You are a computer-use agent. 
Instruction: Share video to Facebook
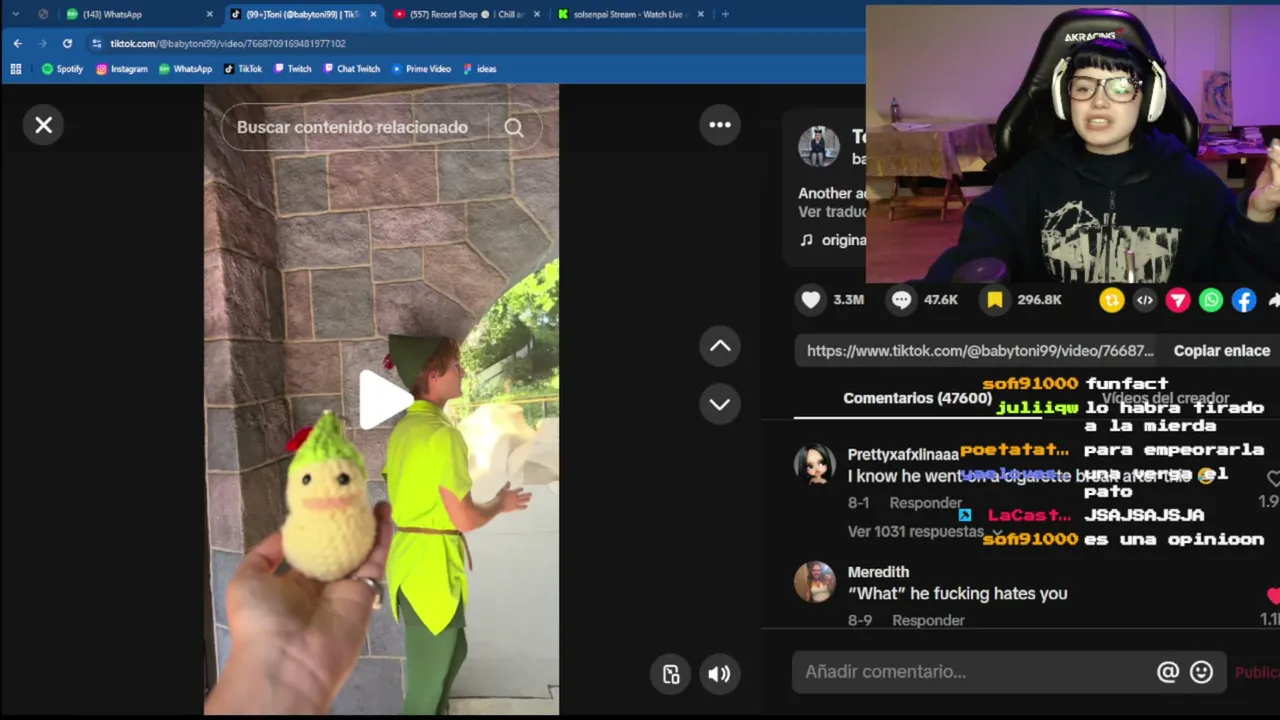[1244, 300]
